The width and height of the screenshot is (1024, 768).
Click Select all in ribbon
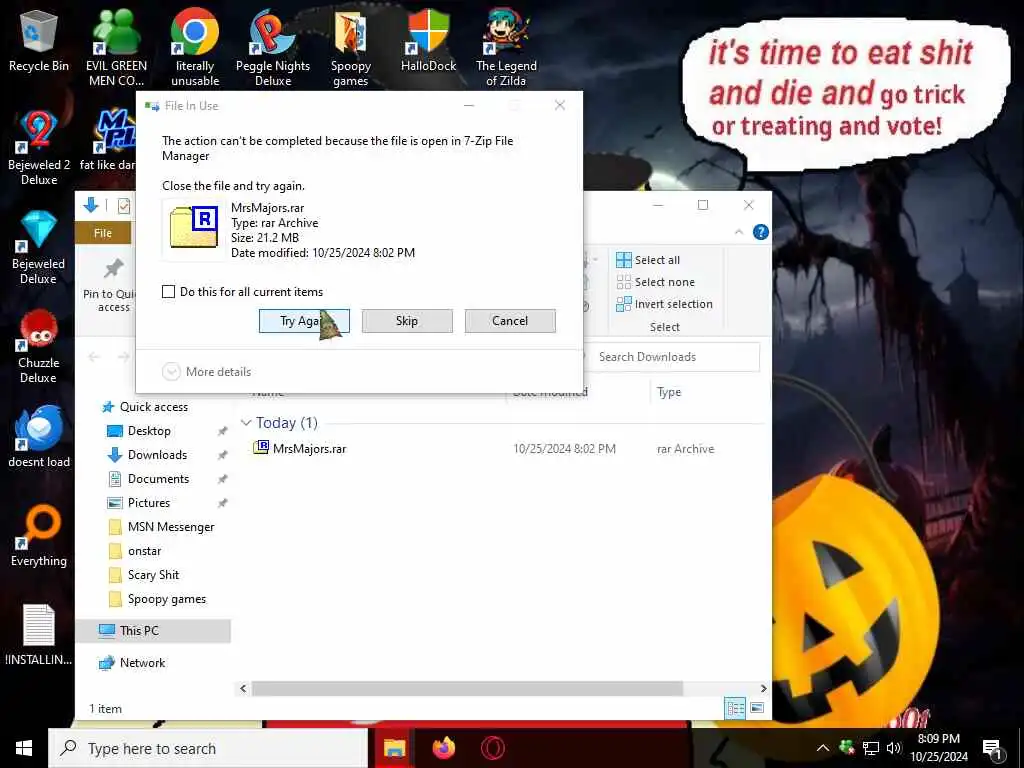pyautogui.click(x=648, y=260)
